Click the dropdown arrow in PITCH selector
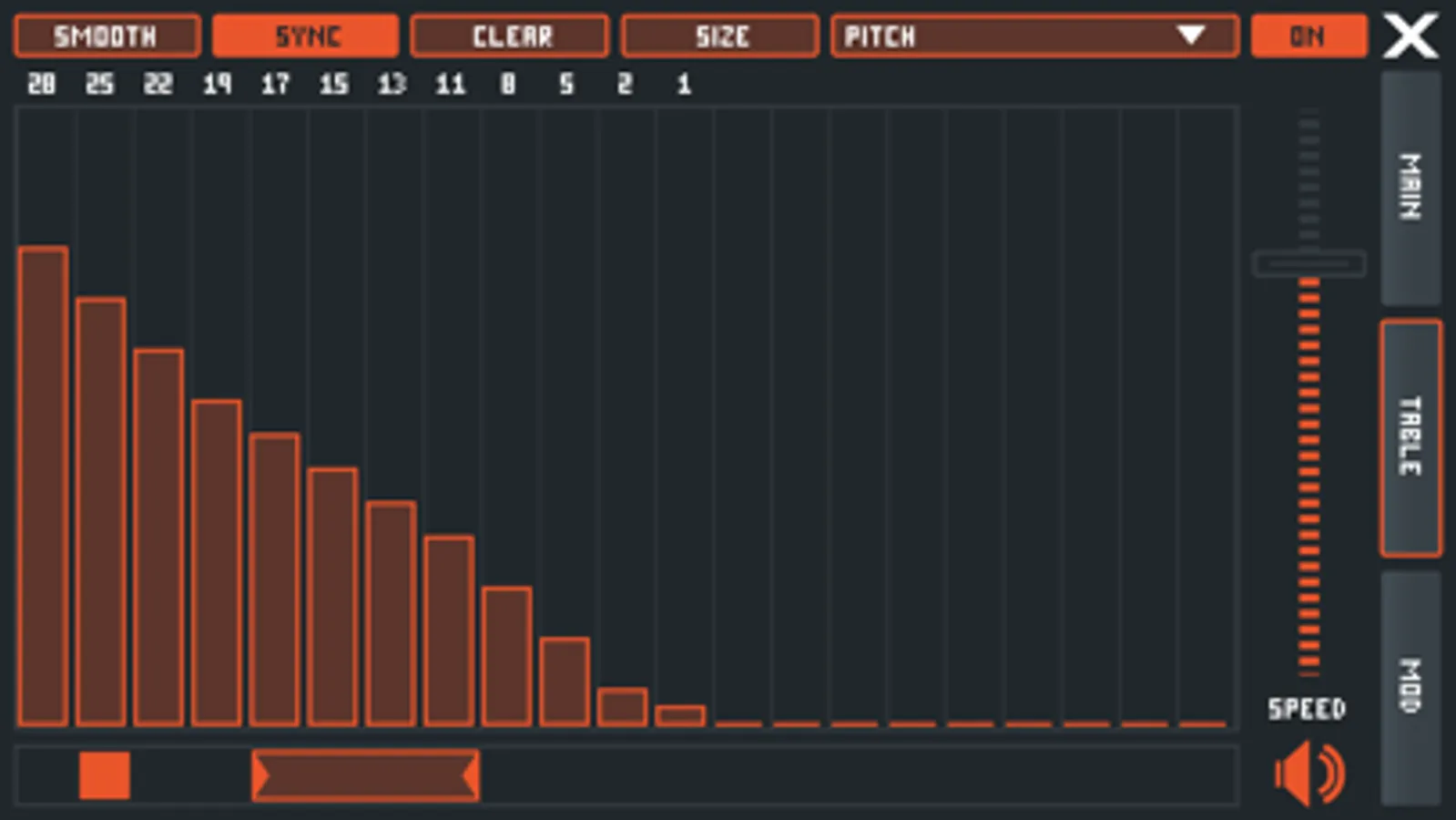The image size is (1456, 820). pos(1191,36)
